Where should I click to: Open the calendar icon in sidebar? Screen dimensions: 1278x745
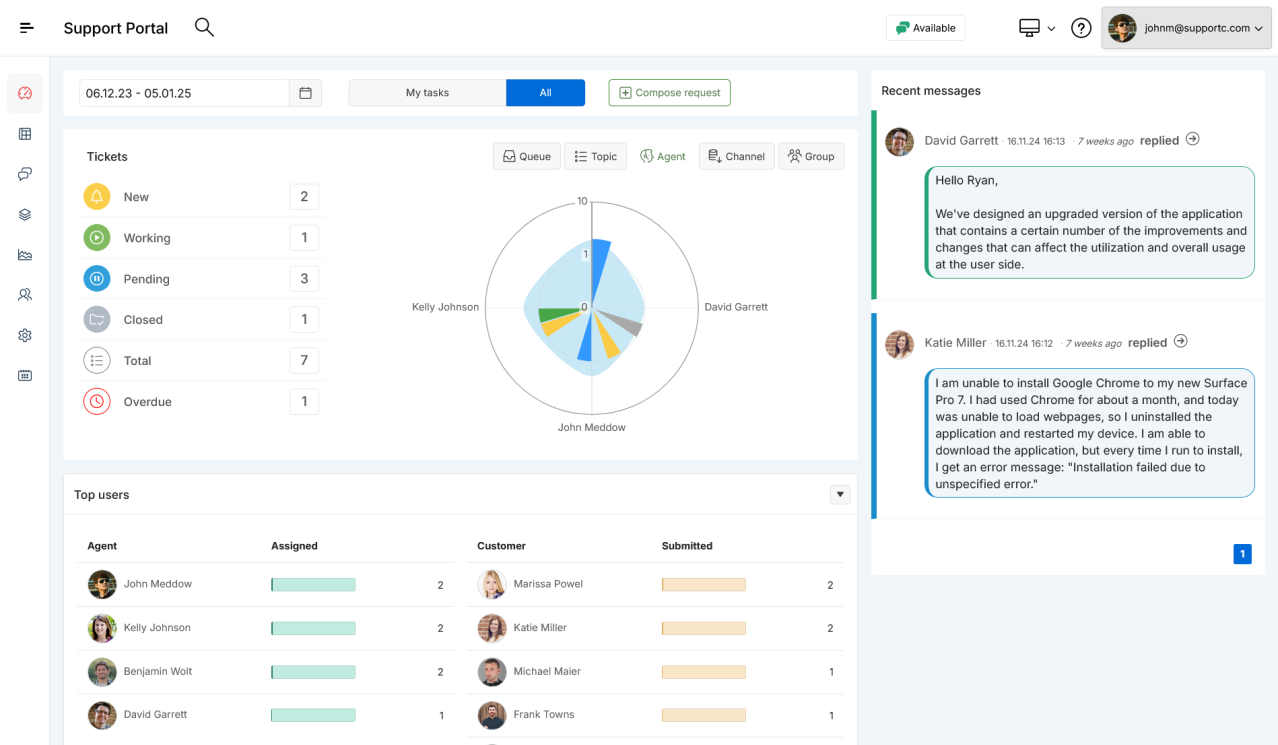[x=25, y=375]
